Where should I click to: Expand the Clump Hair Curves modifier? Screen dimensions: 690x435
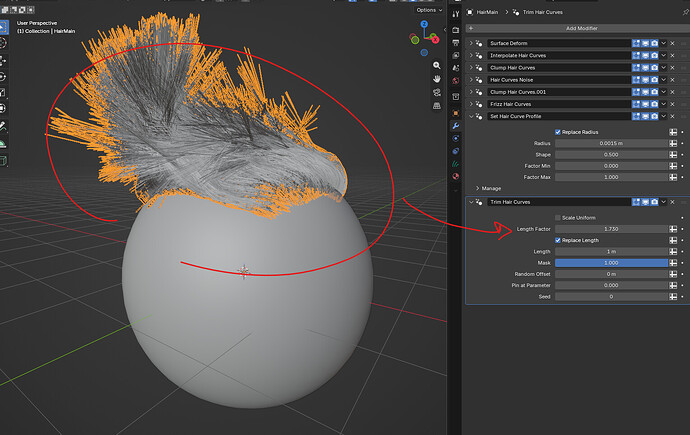click(471, 68)
